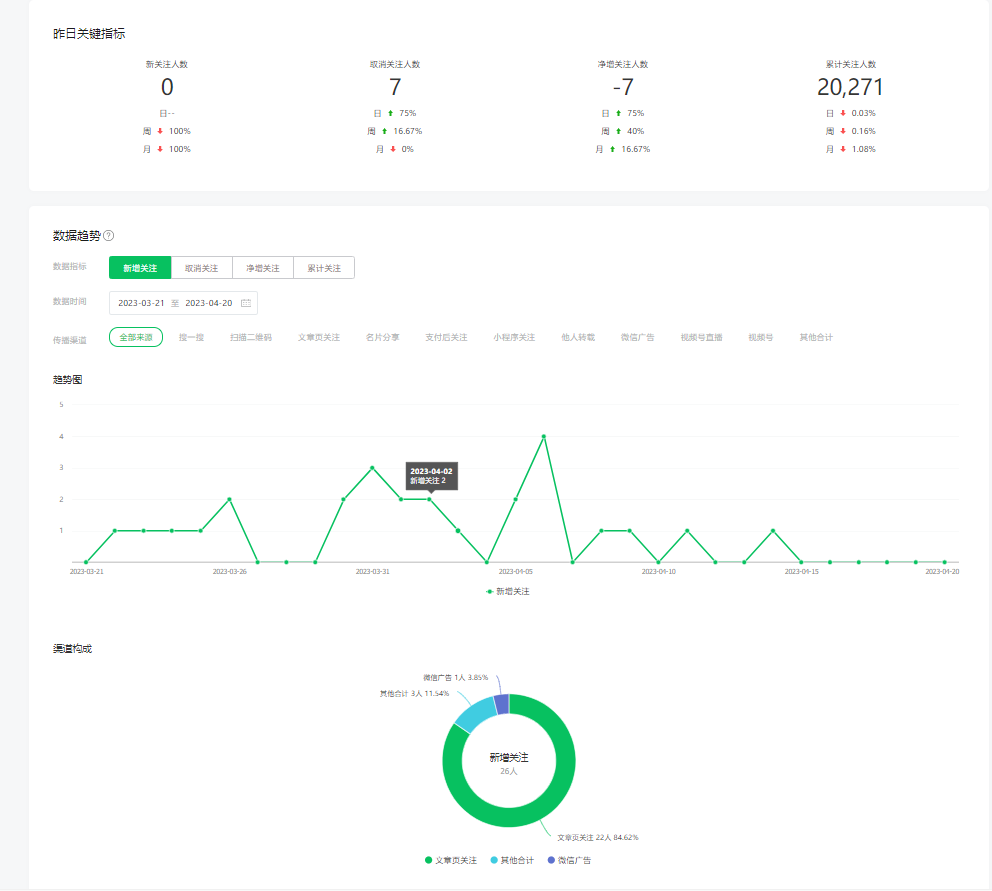Filter channel by 小程序关注
Image resolution: width=992 pixels, height=891 pixels.
pos(514,338)
